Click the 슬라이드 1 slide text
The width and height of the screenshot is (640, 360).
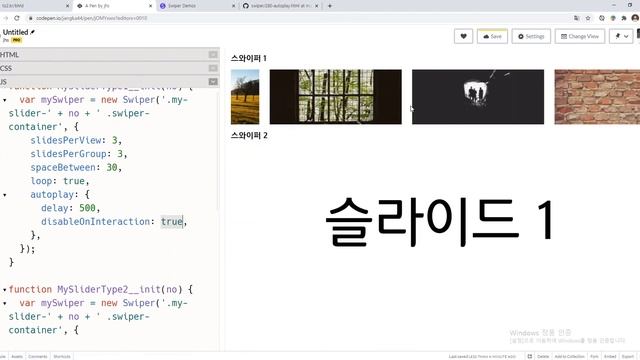(439, 222)
